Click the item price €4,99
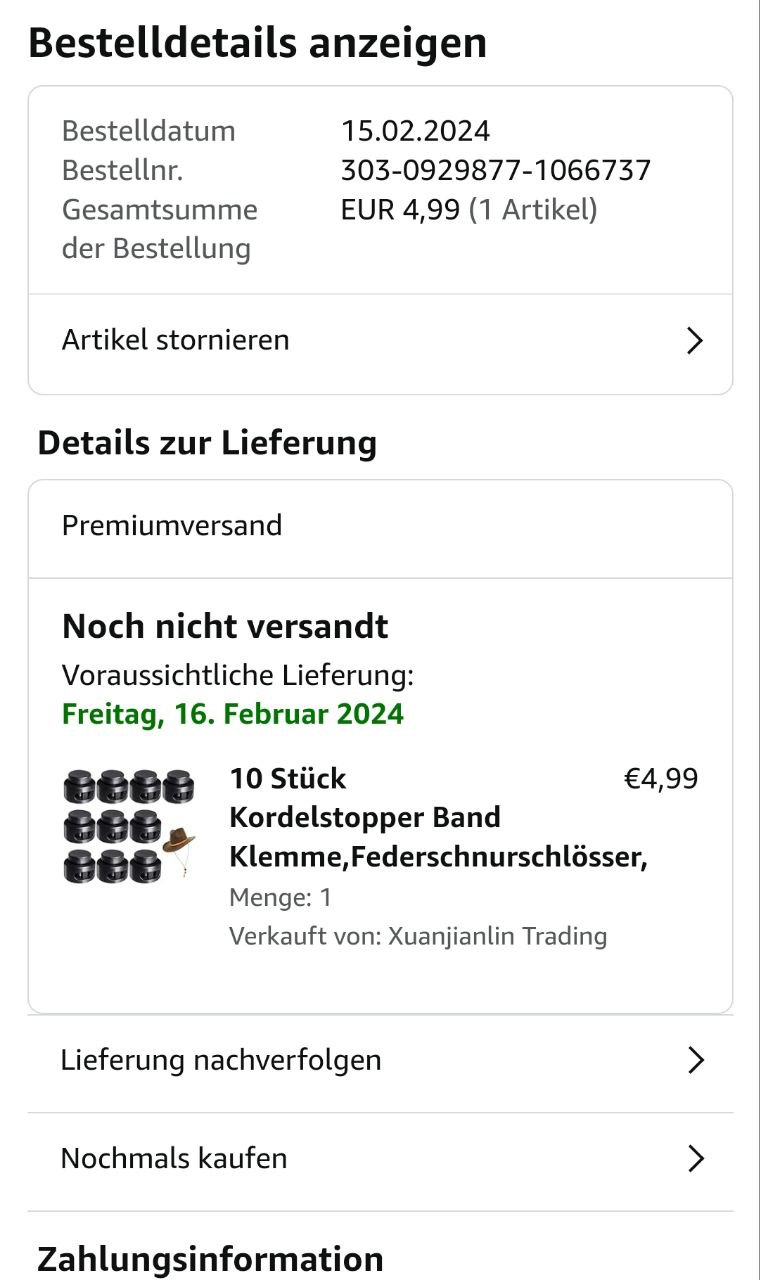760x1280 pixels. [x=661, y=779]
